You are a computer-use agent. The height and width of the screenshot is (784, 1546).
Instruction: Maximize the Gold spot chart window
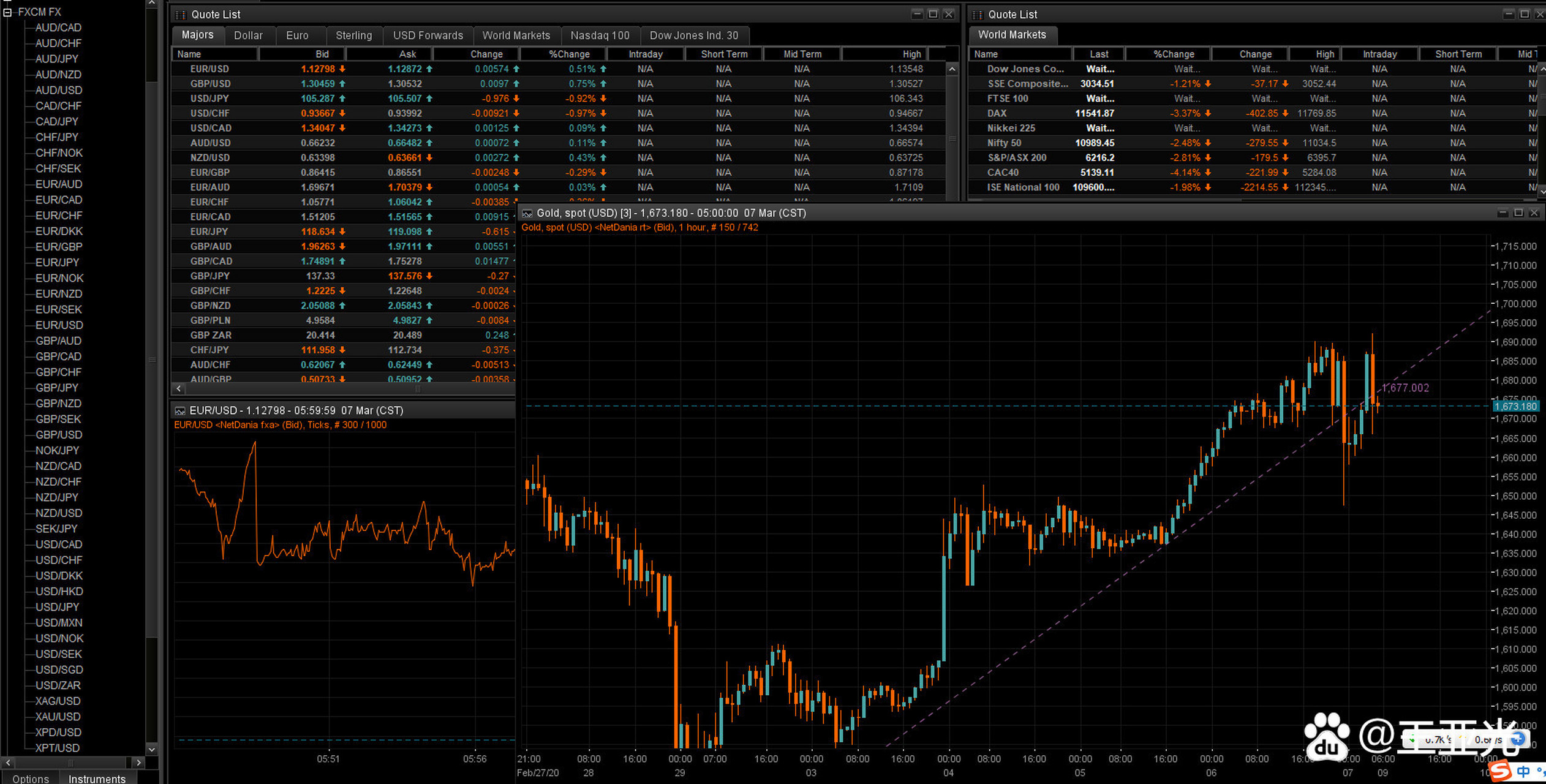1518,213
